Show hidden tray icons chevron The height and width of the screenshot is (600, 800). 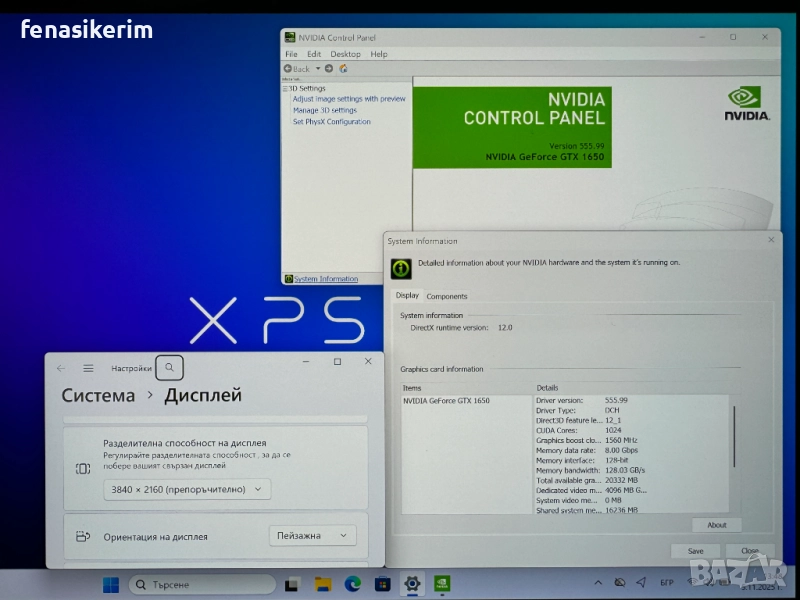598,582
